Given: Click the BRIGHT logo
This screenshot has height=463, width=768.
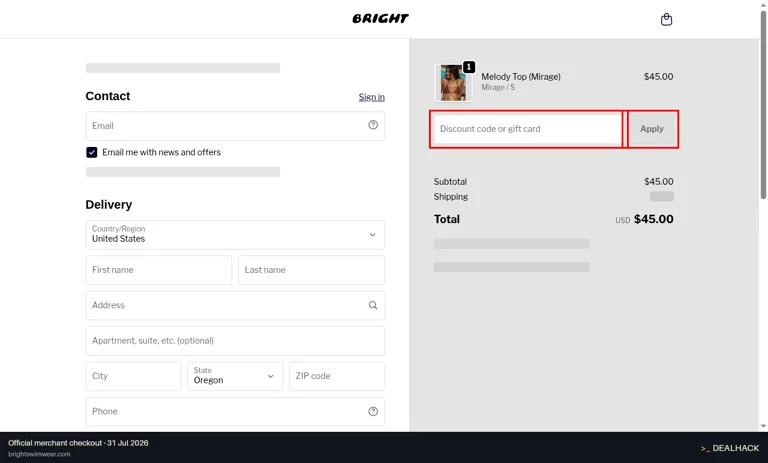Looking at the screenshot, I should [x=380, y=19].
